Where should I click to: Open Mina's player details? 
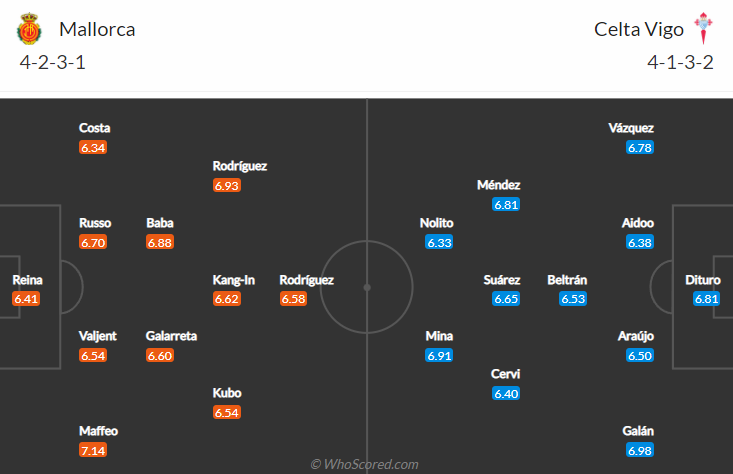point(440,336)
